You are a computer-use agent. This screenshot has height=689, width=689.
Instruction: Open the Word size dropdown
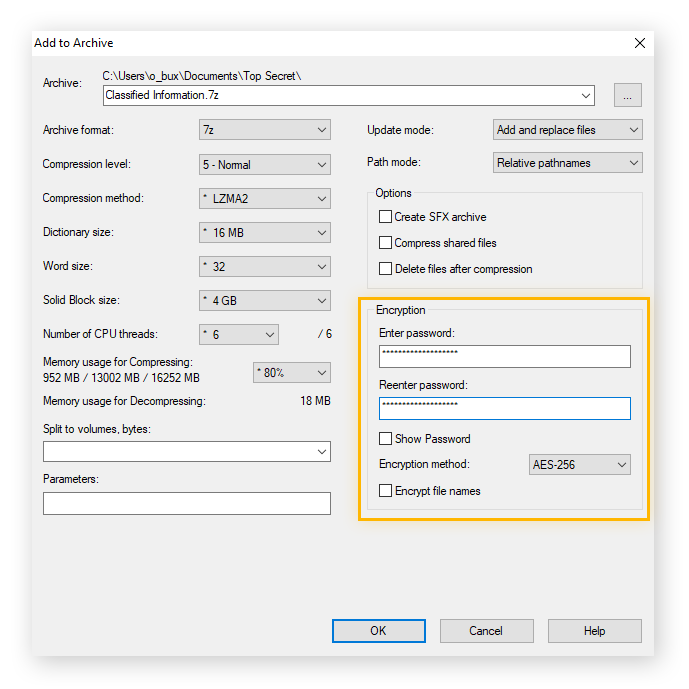click(264, 266)
